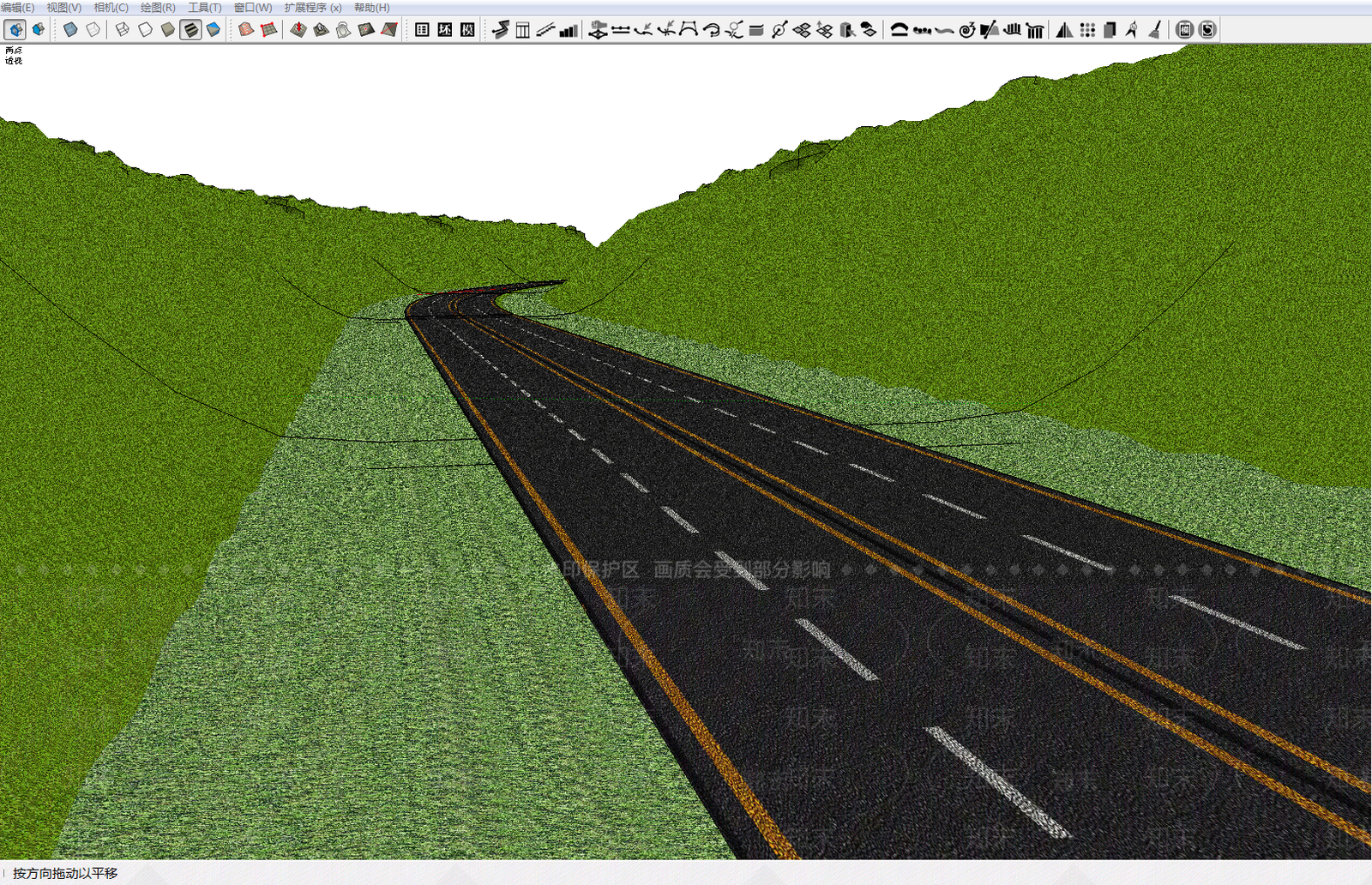Click the 模 plugin icon

point(467,30)
